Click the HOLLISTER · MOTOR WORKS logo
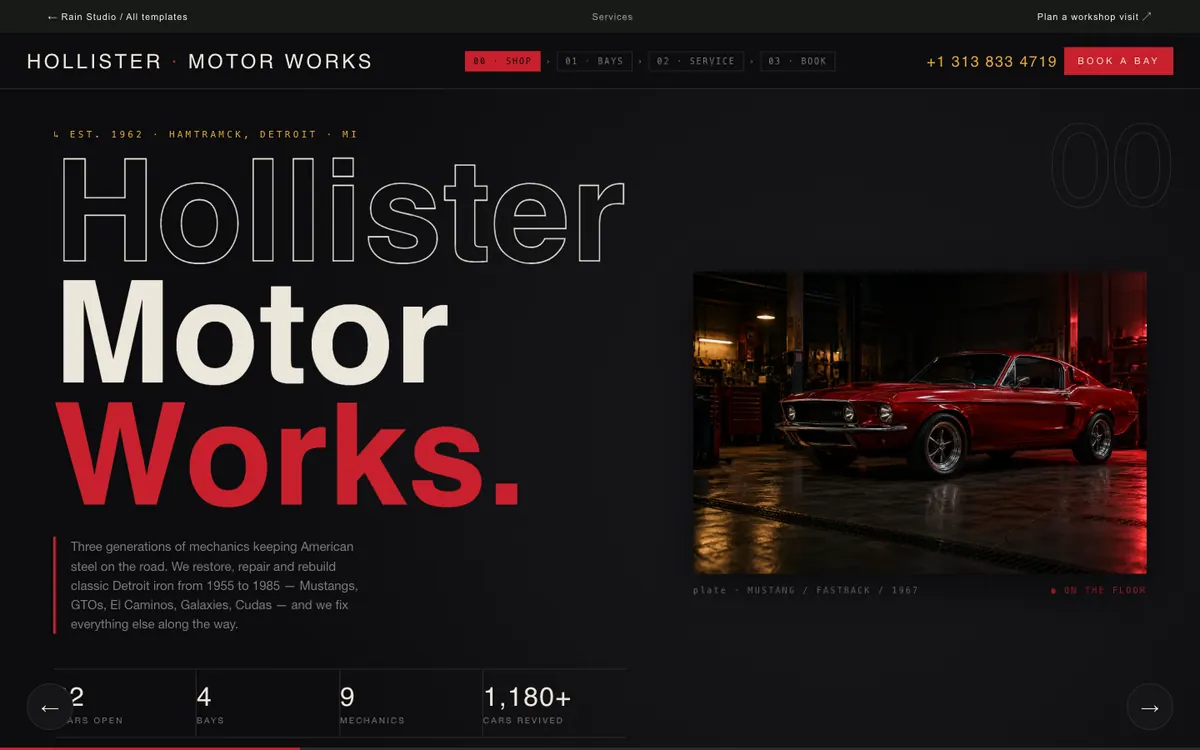The image size is (1200, 750). click(x=199, y=62)
